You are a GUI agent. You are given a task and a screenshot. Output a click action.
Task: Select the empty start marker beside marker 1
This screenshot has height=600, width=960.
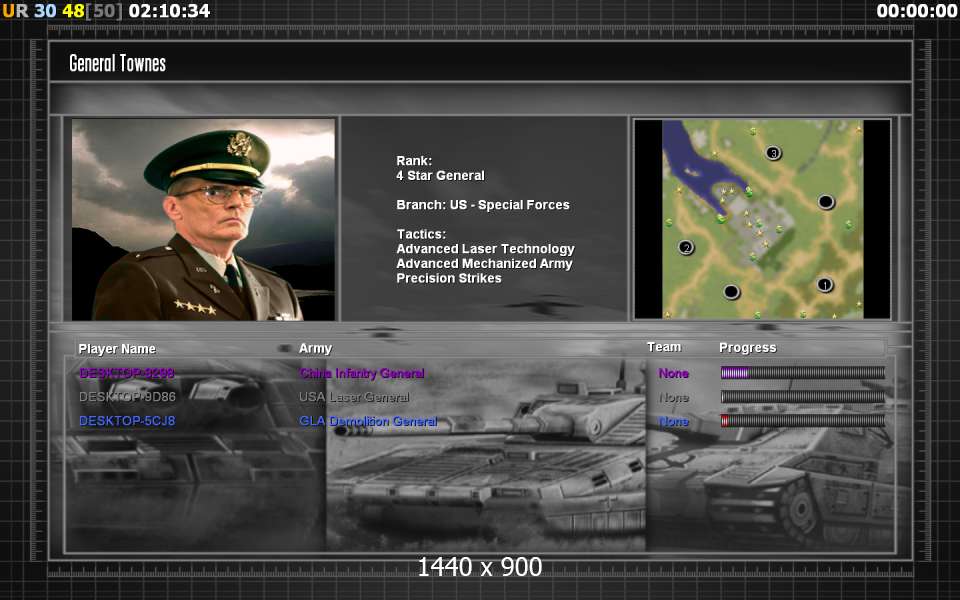[731, 292]
